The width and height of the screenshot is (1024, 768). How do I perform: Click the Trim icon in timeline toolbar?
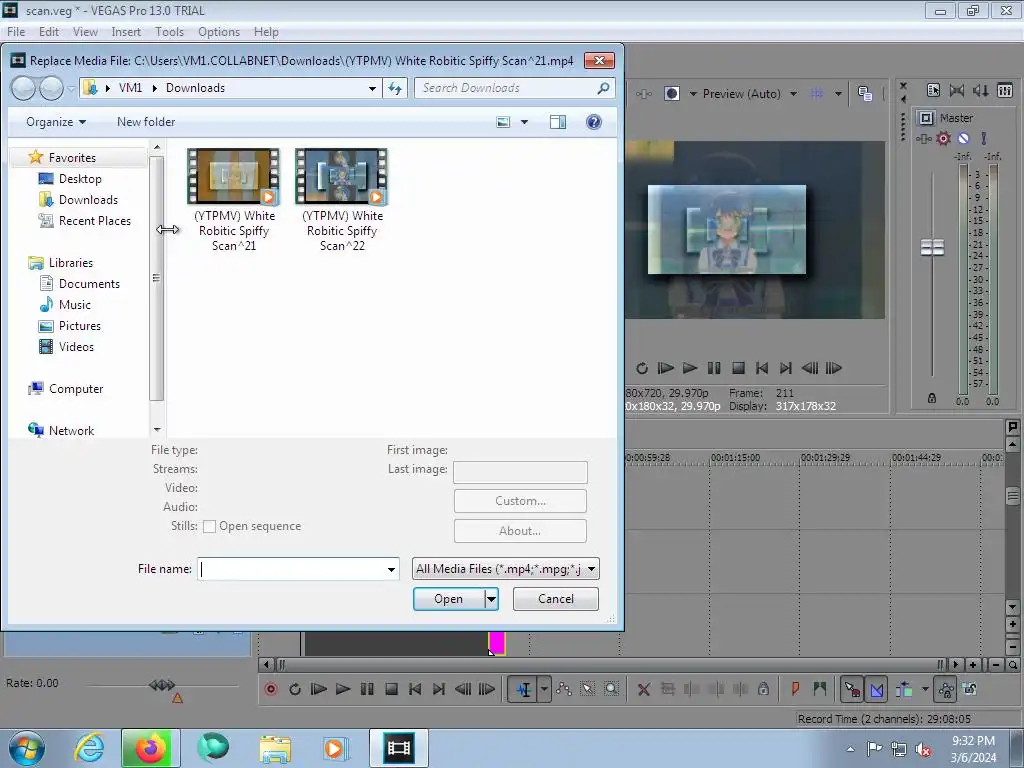[667, 689]
